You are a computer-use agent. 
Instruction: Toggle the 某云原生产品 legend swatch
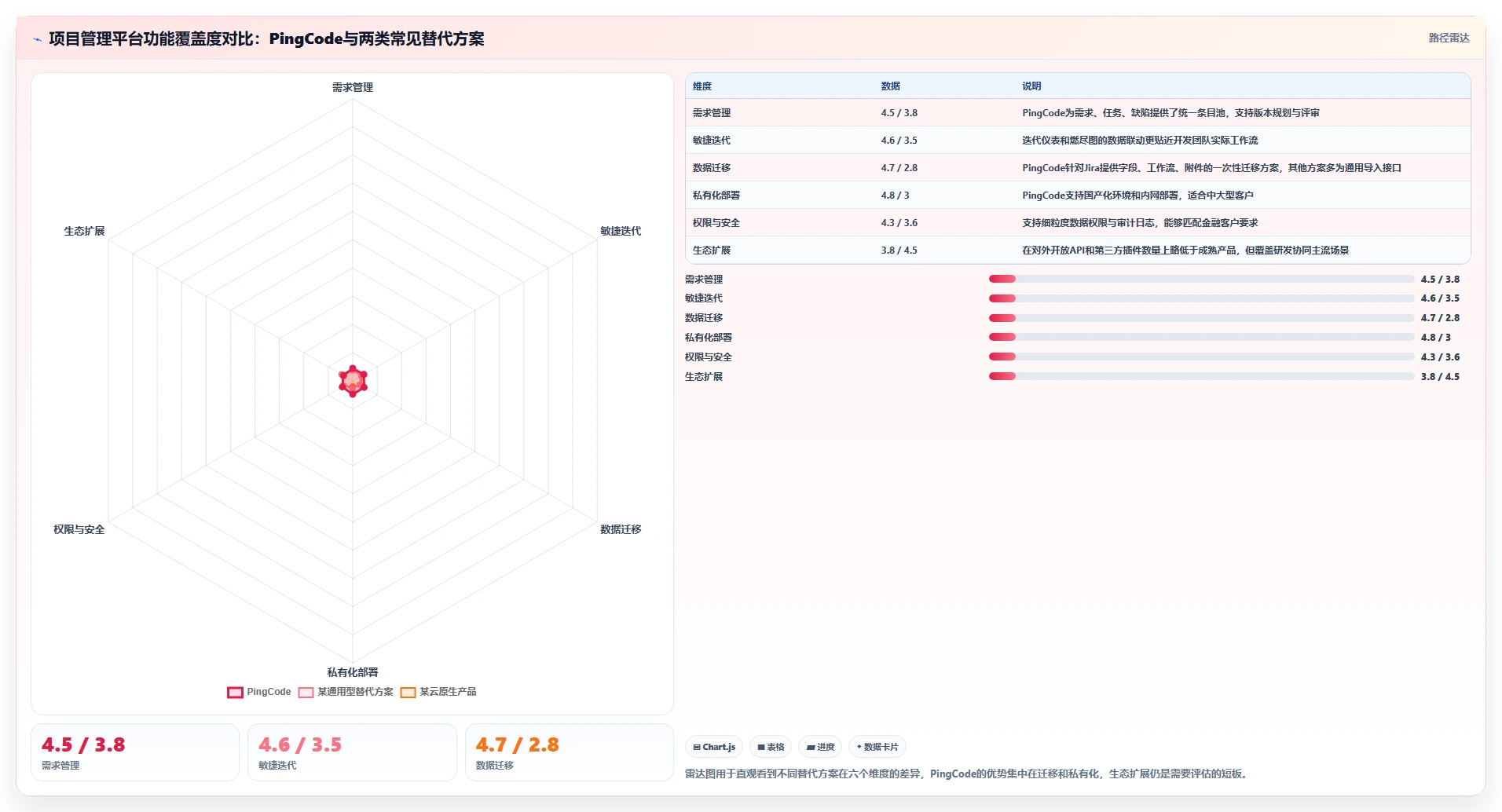(408, 693)
